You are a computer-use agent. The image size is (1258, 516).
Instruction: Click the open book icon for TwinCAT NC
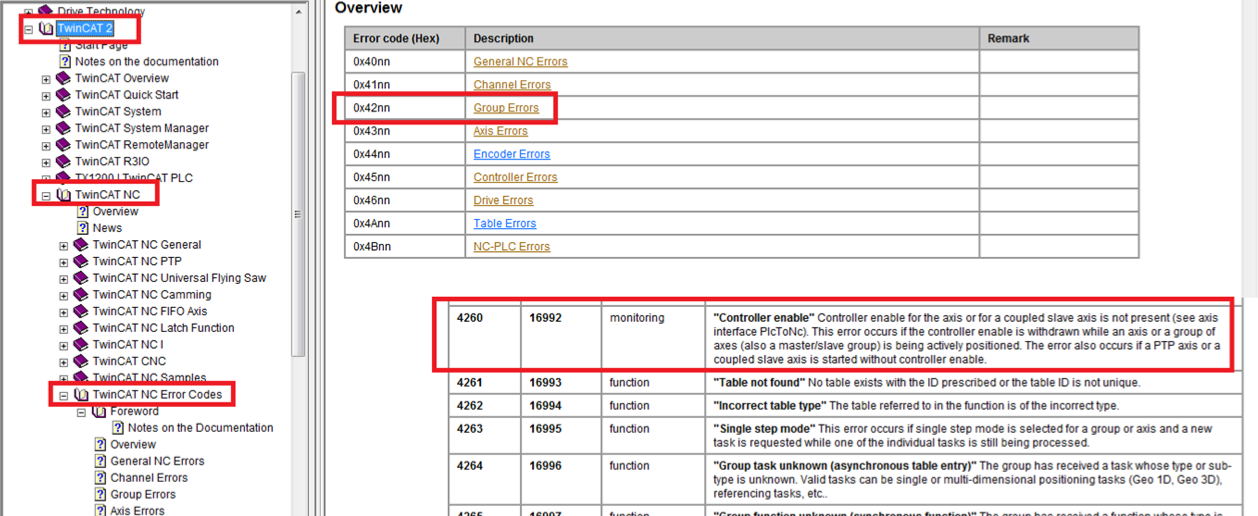[x=63, y=195]
